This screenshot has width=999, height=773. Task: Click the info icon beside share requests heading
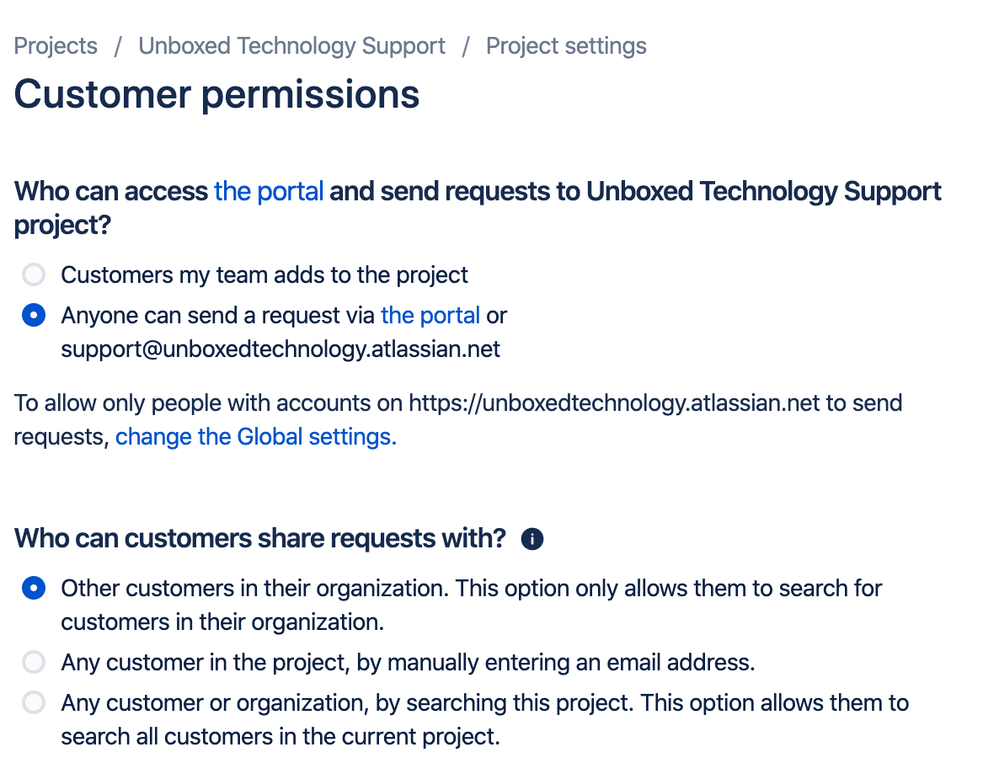tap(532, 539)
